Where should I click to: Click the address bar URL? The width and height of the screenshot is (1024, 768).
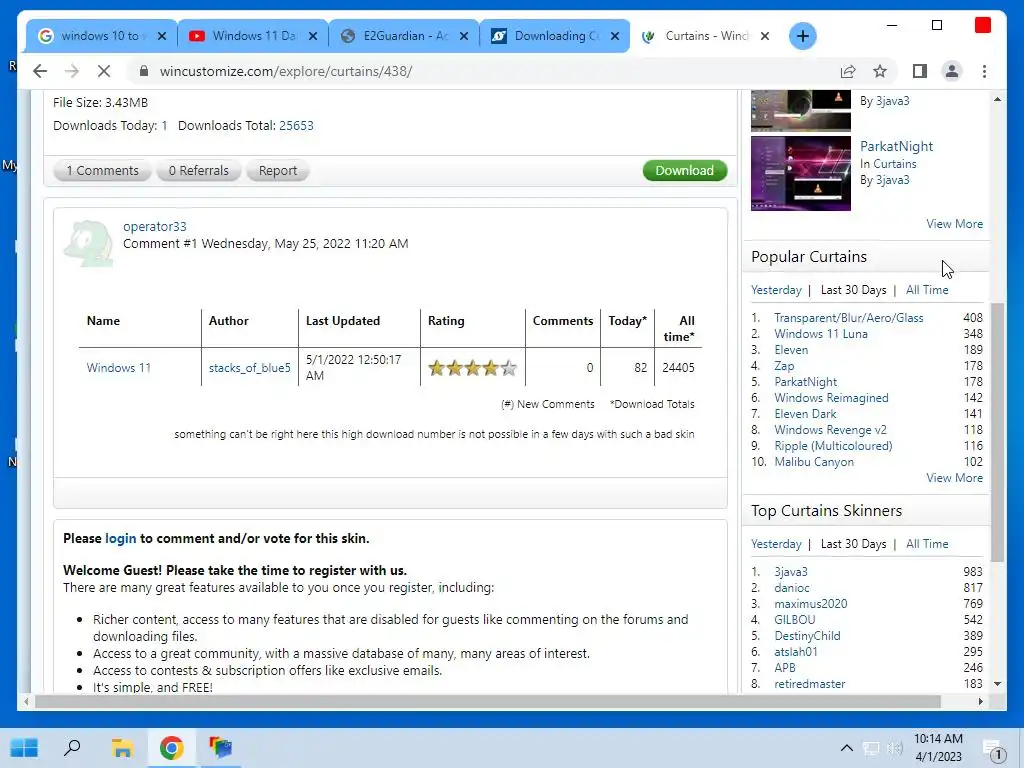click(285, 71)
